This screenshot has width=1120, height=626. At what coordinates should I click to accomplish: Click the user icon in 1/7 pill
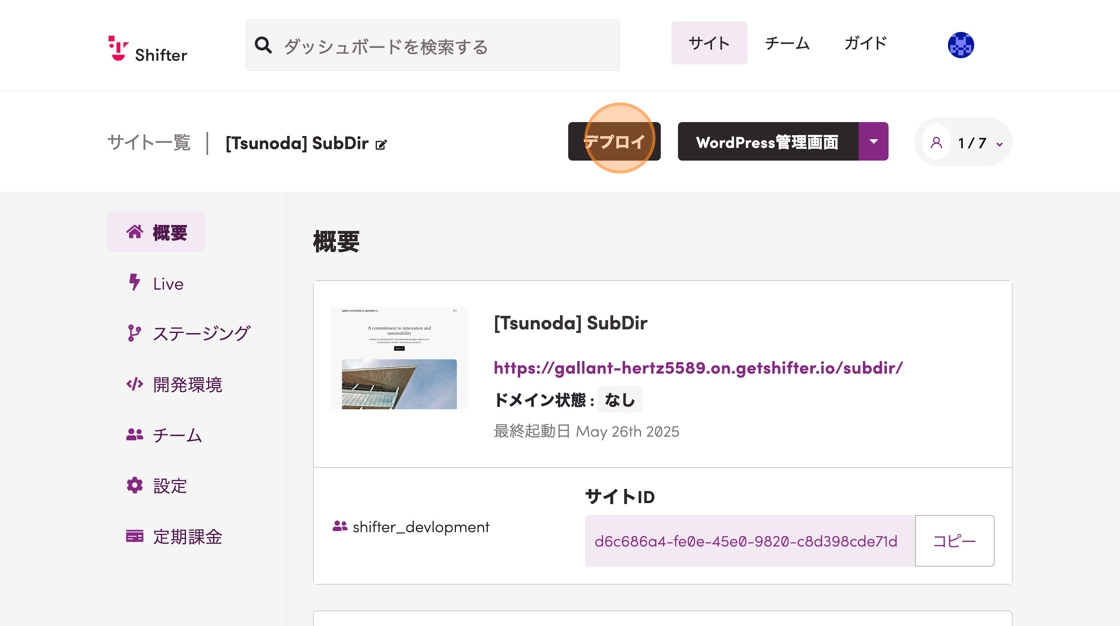[936, 143]
